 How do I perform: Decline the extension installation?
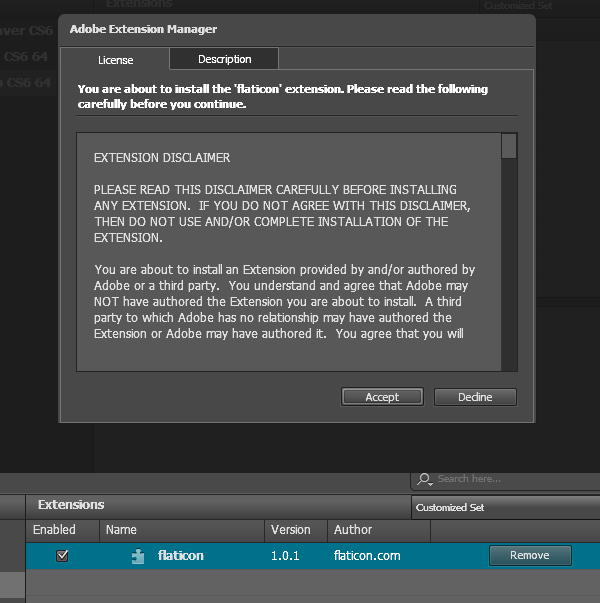tap(475, 397)
